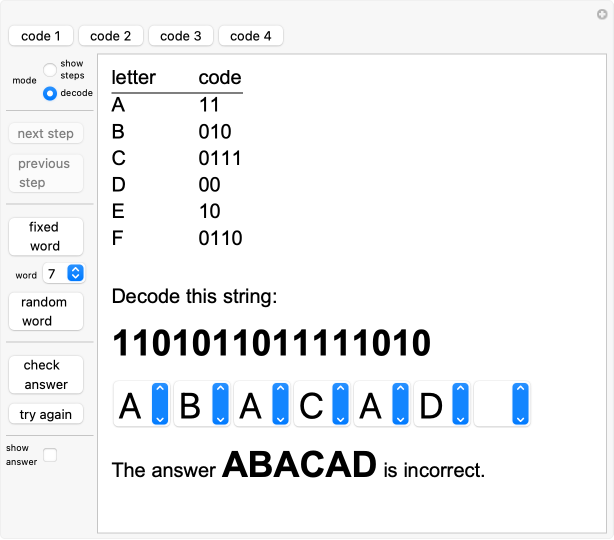The height and width of the screenshot is (540, 614).
Task: Generate a random word
Action: (45, 311)
